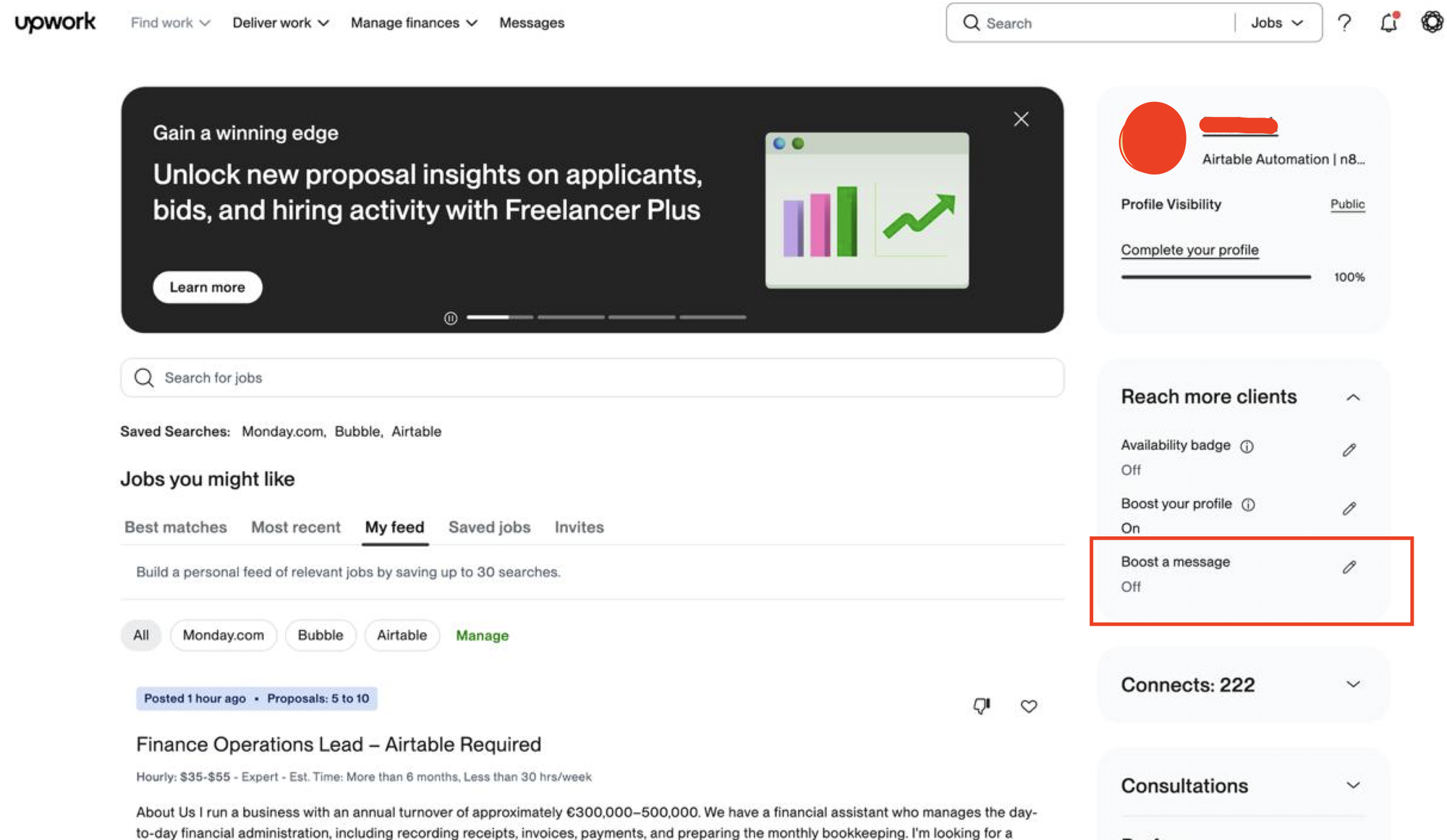1447x840 pixels.
Task: Open the Saved jobs tab
Action: click(x=490, y=527)
